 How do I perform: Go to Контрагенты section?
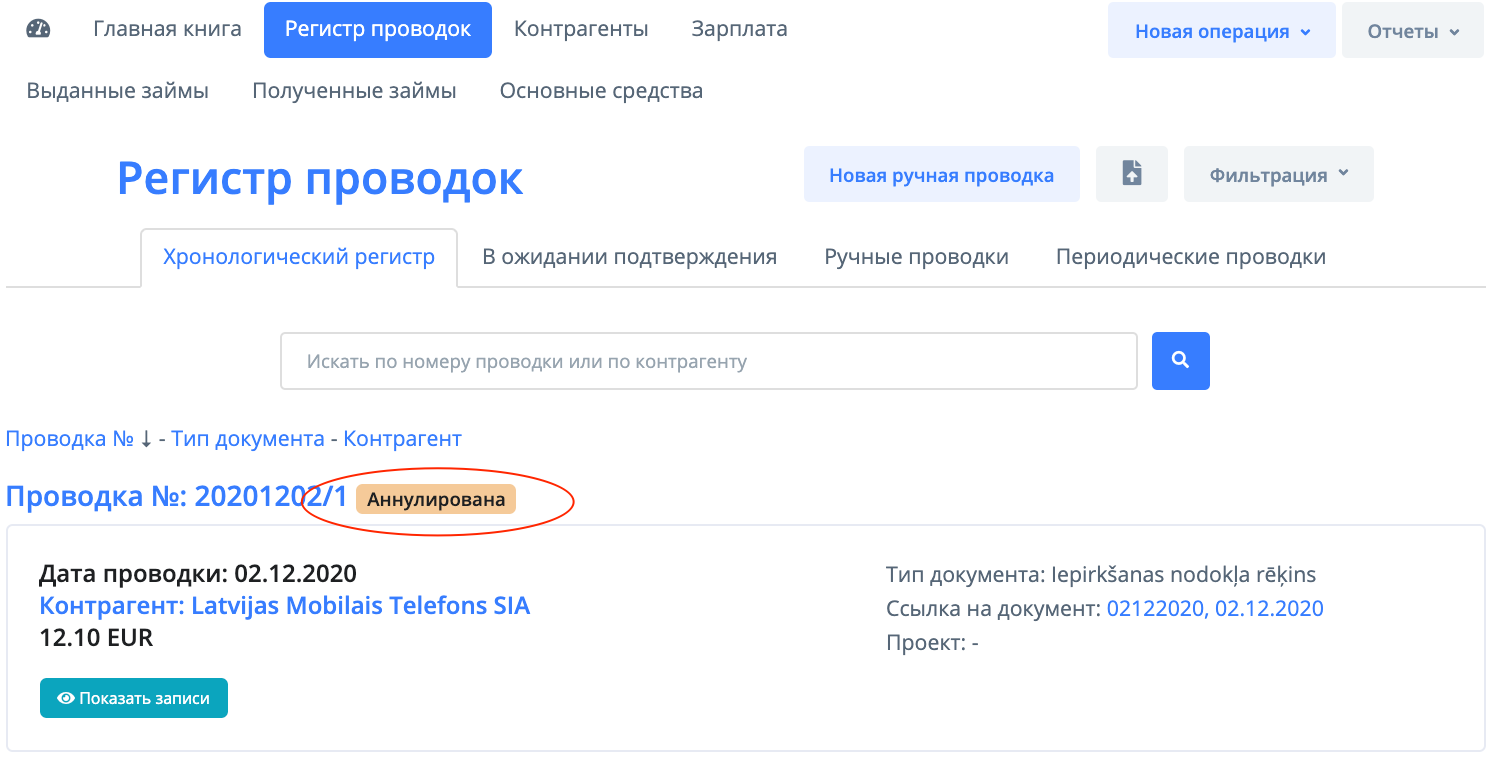tap(581, 29)
